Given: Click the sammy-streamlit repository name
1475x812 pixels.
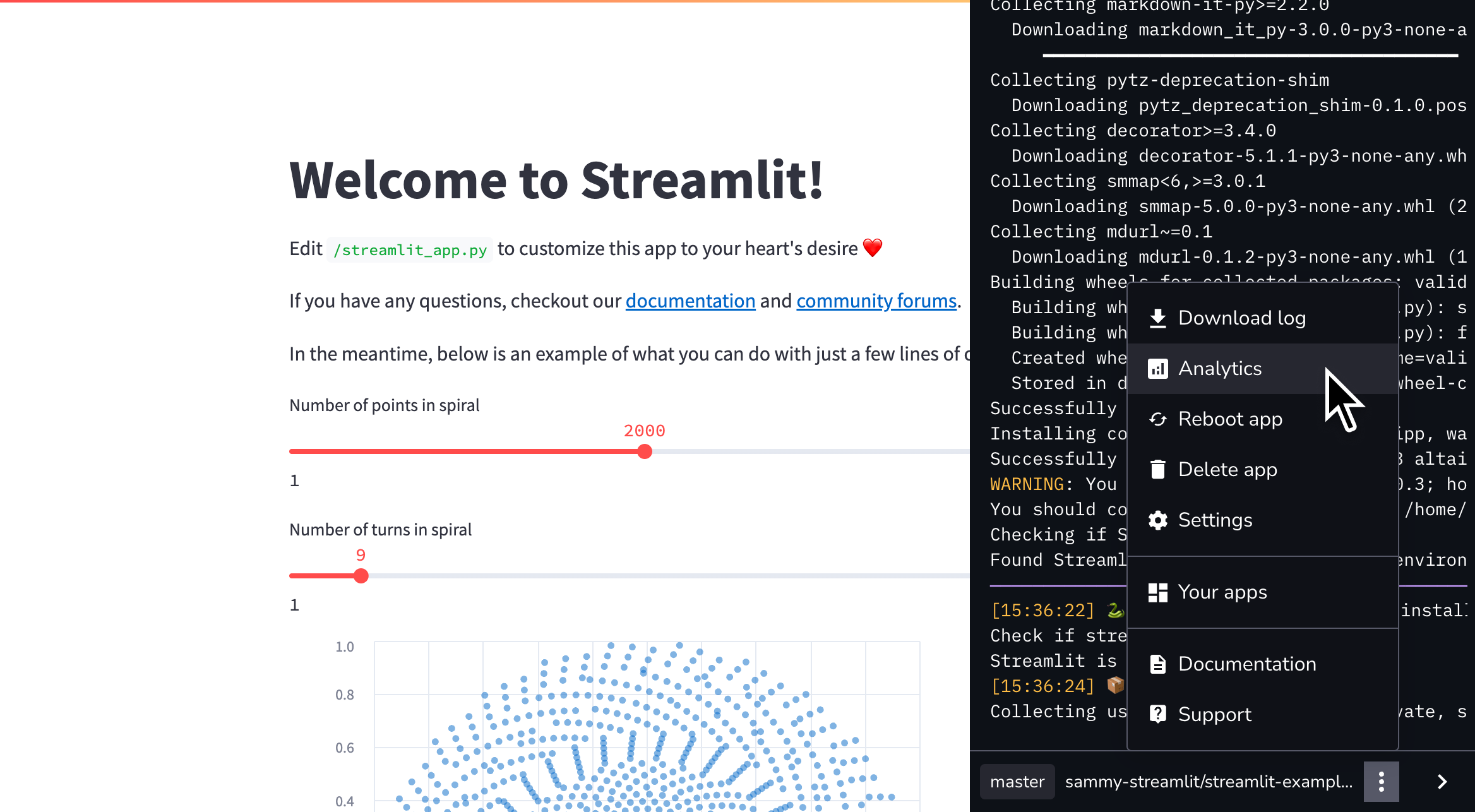Looking at the screenshot, I should 1209,782.
